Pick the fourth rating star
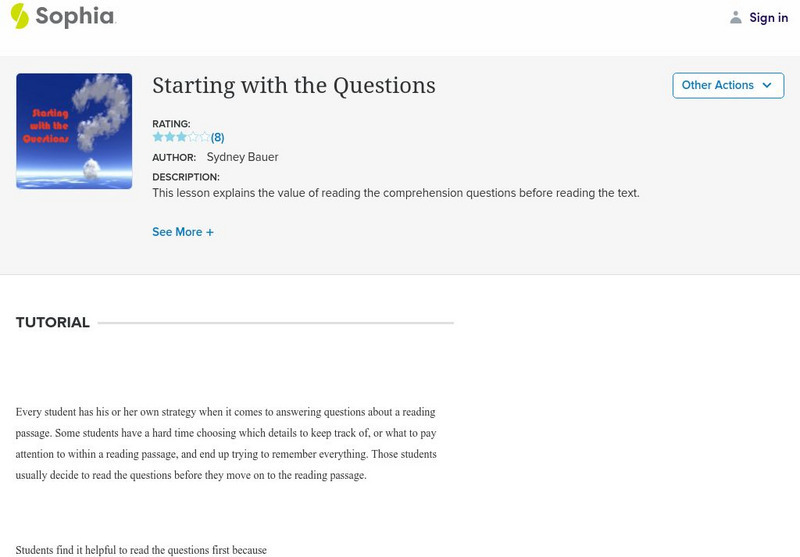 pos(193,137)
